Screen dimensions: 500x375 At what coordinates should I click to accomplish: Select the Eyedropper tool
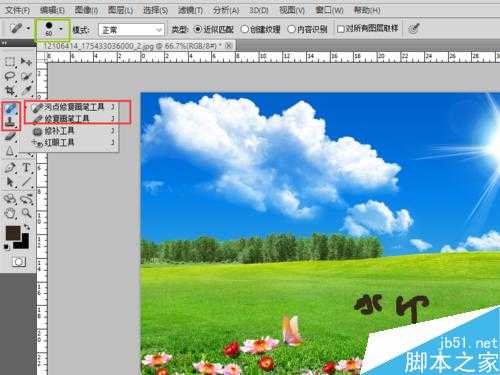pyautogui.click(x=27, y=90)
